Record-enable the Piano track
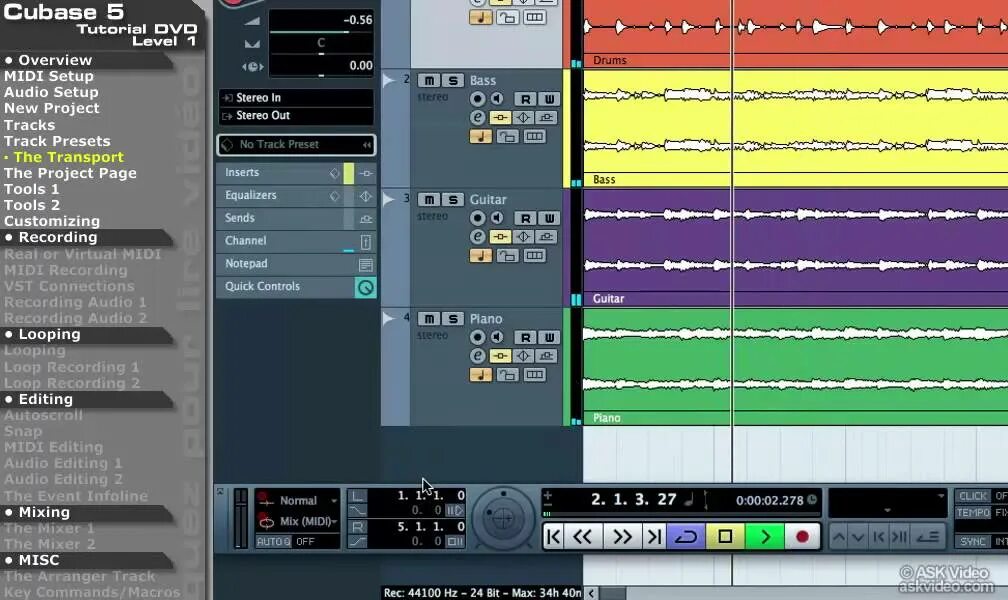 [x=477, y=337]
